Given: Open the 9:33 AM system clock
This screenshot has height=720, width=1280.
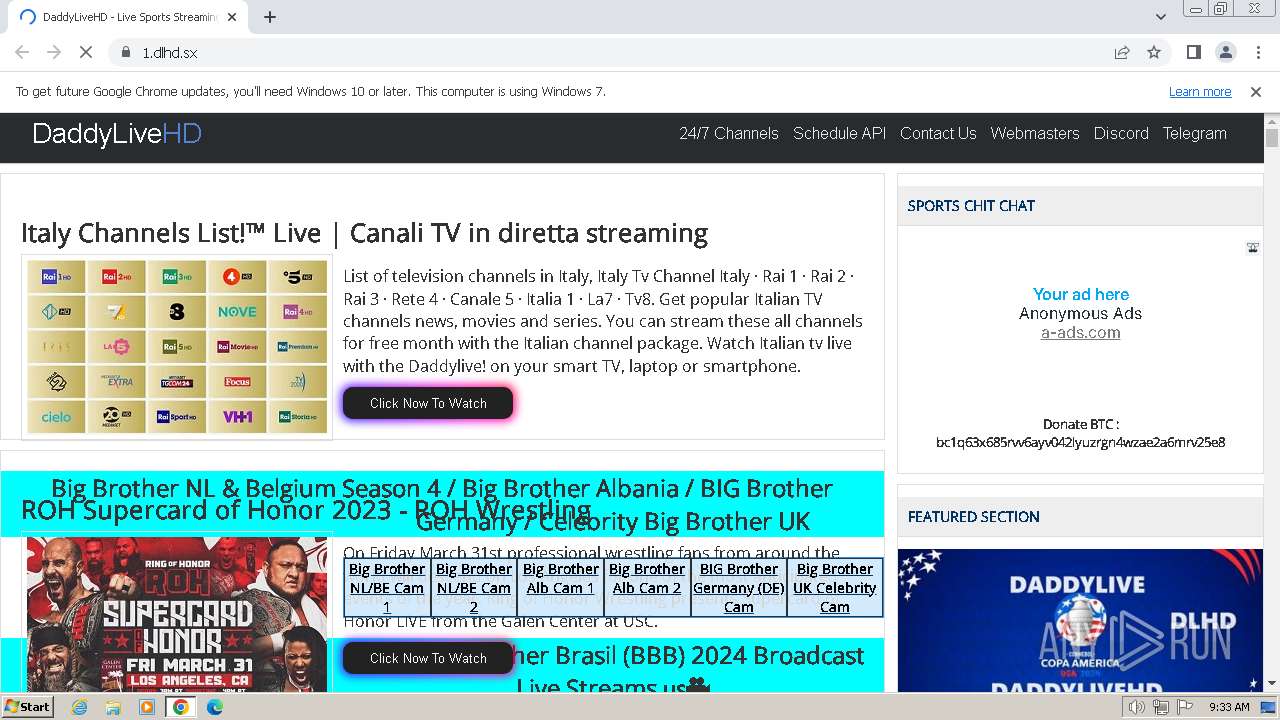Looking at the screenshot, I should coord(1229,707).
